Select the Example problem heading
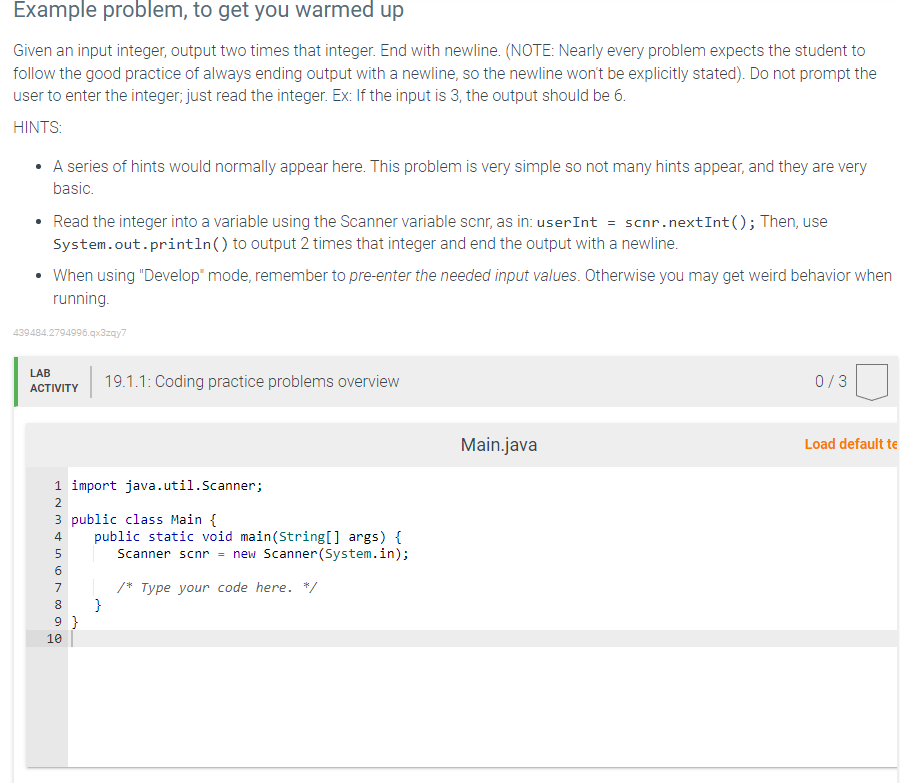Viewport: 900px width, 783px height. pos(210,12)
